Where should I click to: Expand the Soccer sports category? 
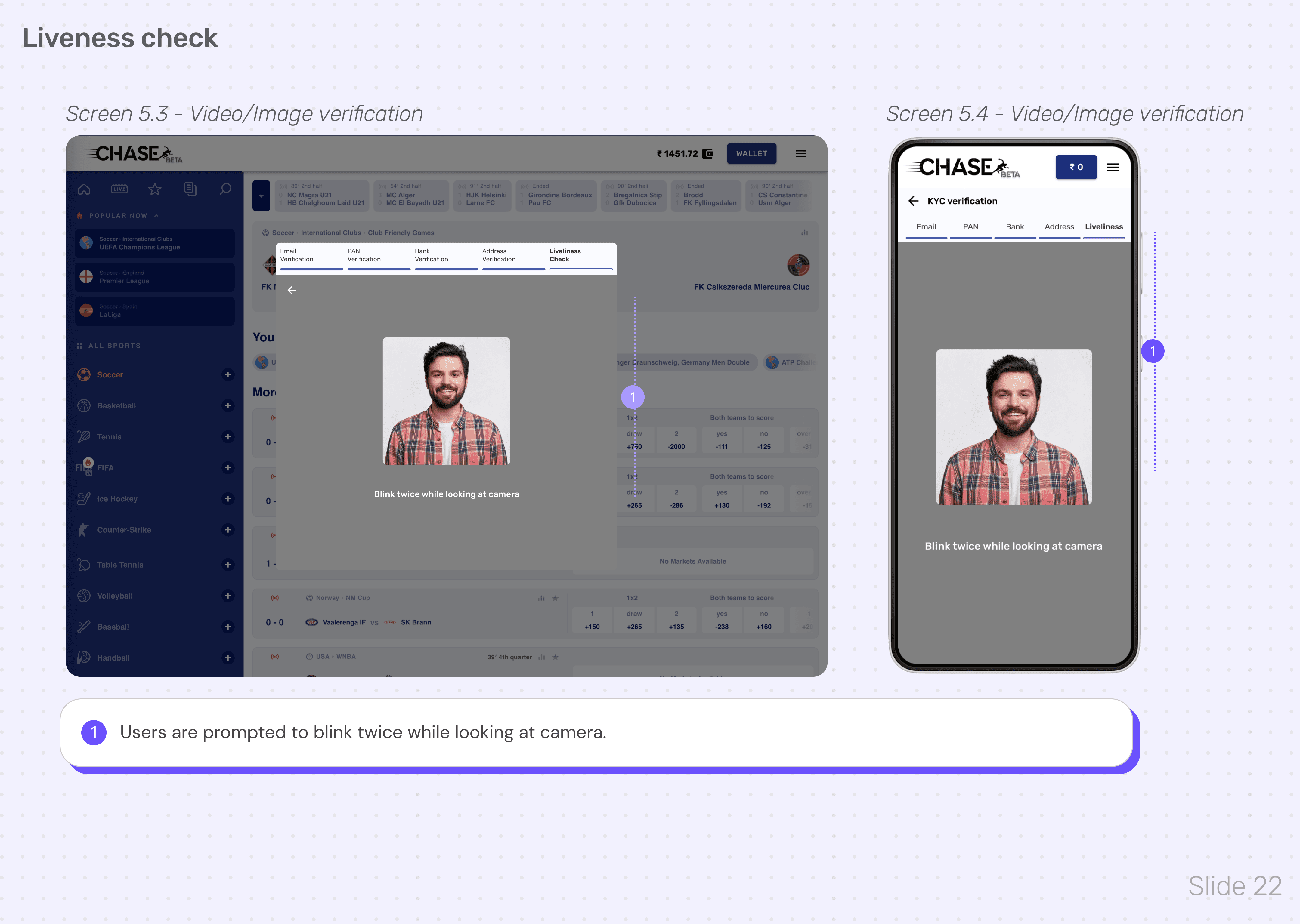228,375
